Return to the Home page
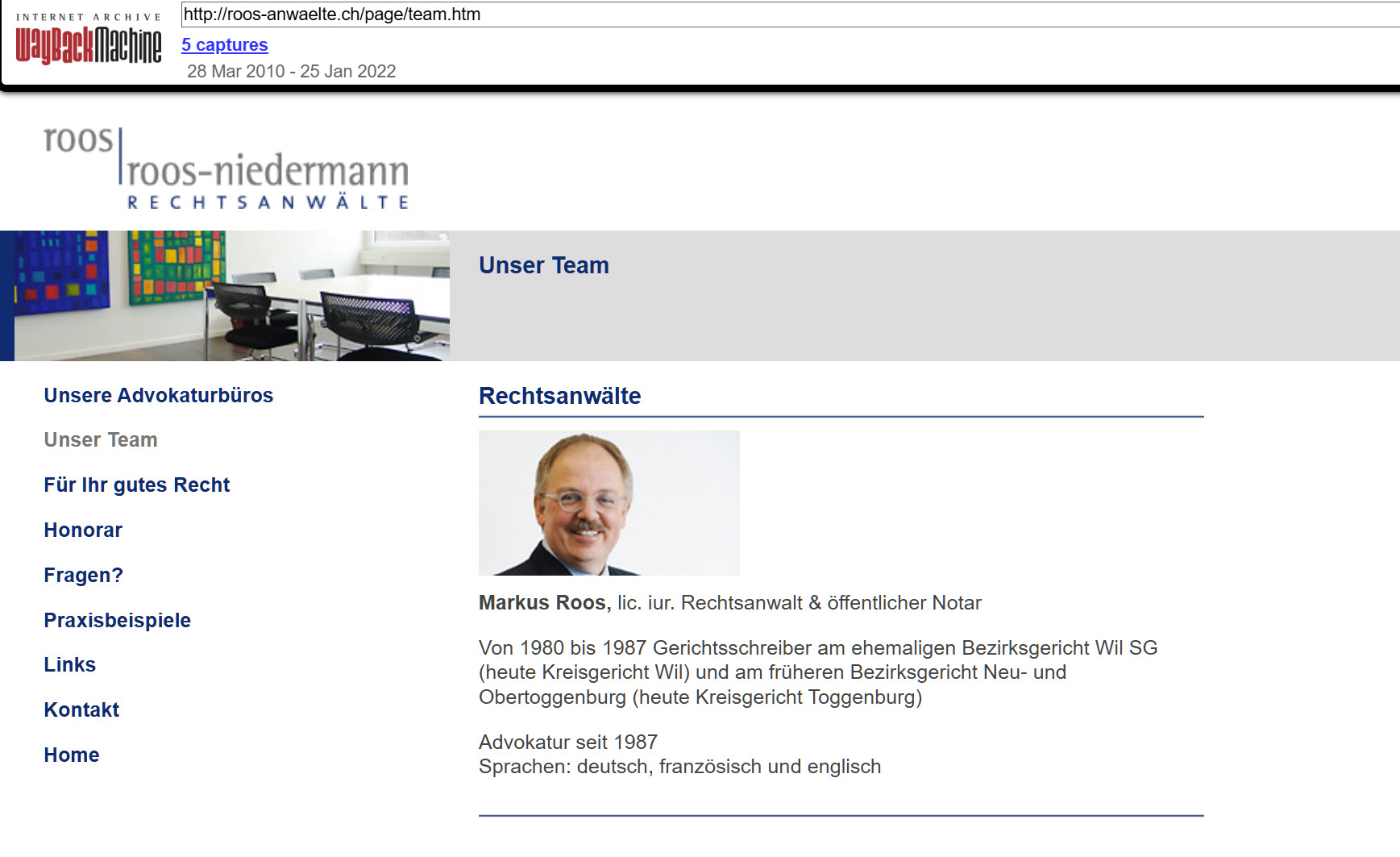The width and height of the screenshot is (1400, 857). [72, 755]
